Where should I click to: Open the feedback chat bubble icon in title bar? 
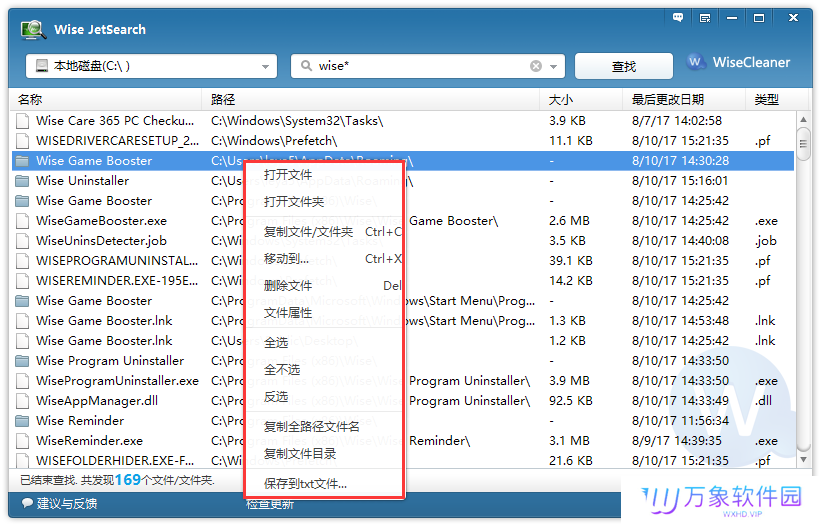point(678,18)
